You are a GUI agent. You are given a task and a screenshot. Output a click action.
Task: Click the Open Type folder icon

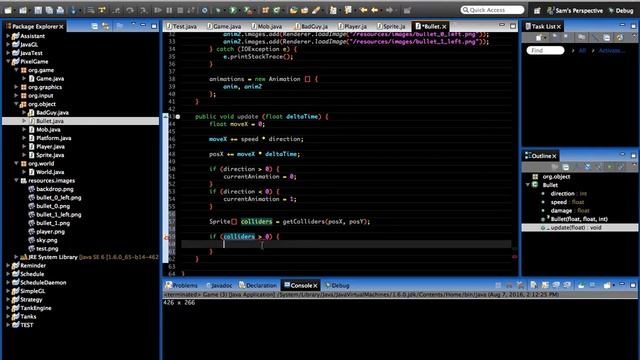tap(293, 10)
